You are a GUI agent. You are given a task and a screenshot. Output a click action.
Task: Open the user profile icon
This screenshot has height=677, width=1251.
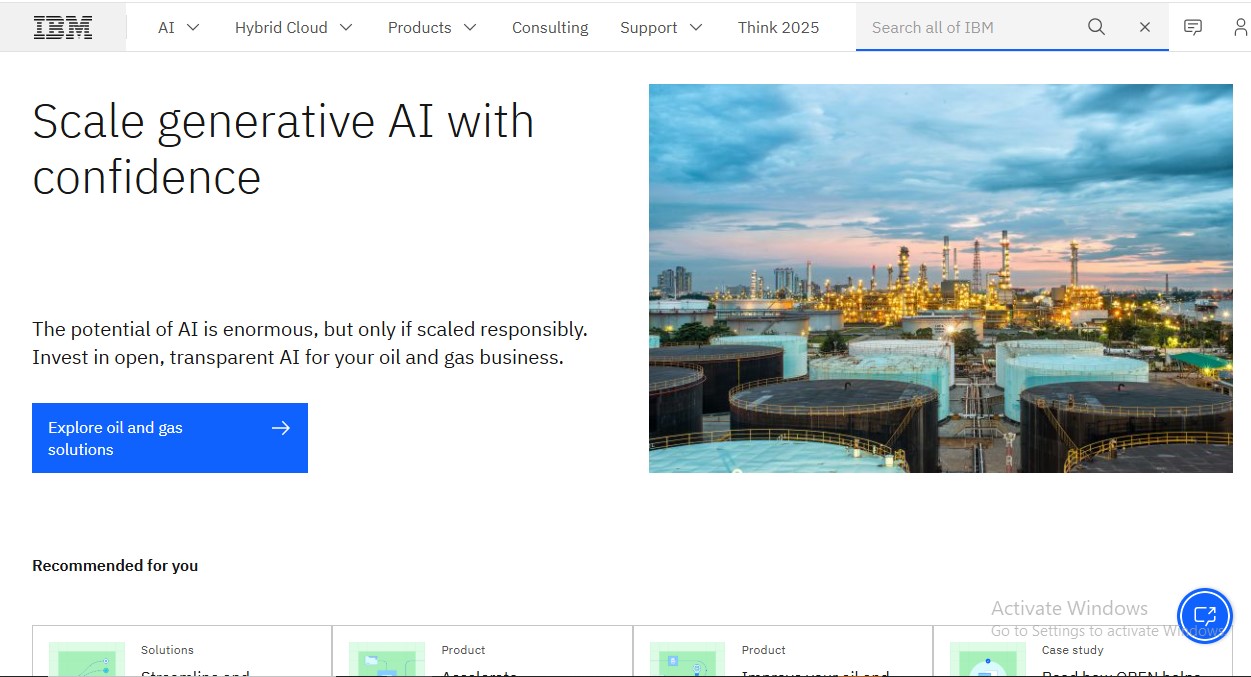[1241, 27]
